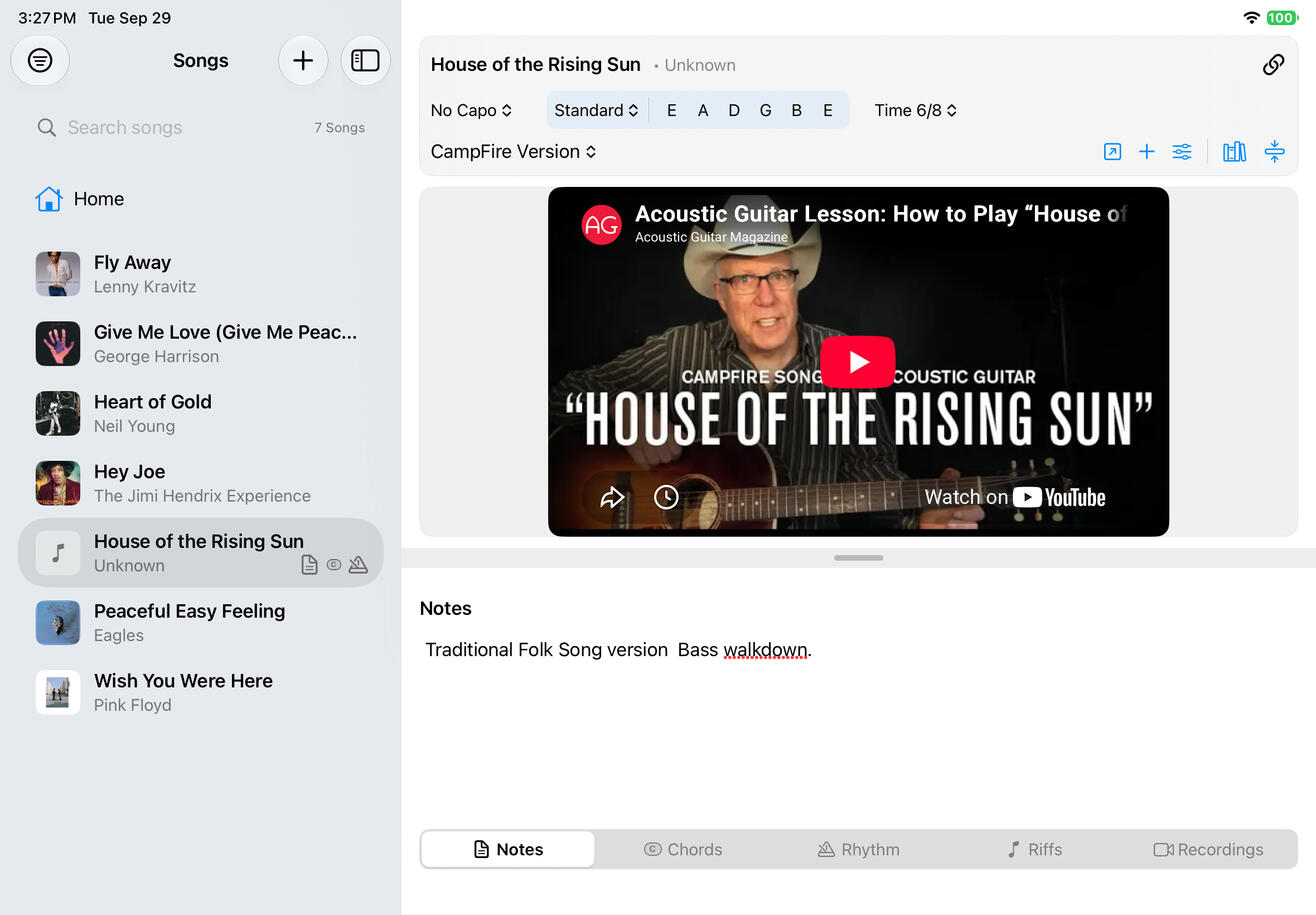1316x915 pixels.
Task: Click Watch on YouTube link
Action: [x=1015, y=497]
